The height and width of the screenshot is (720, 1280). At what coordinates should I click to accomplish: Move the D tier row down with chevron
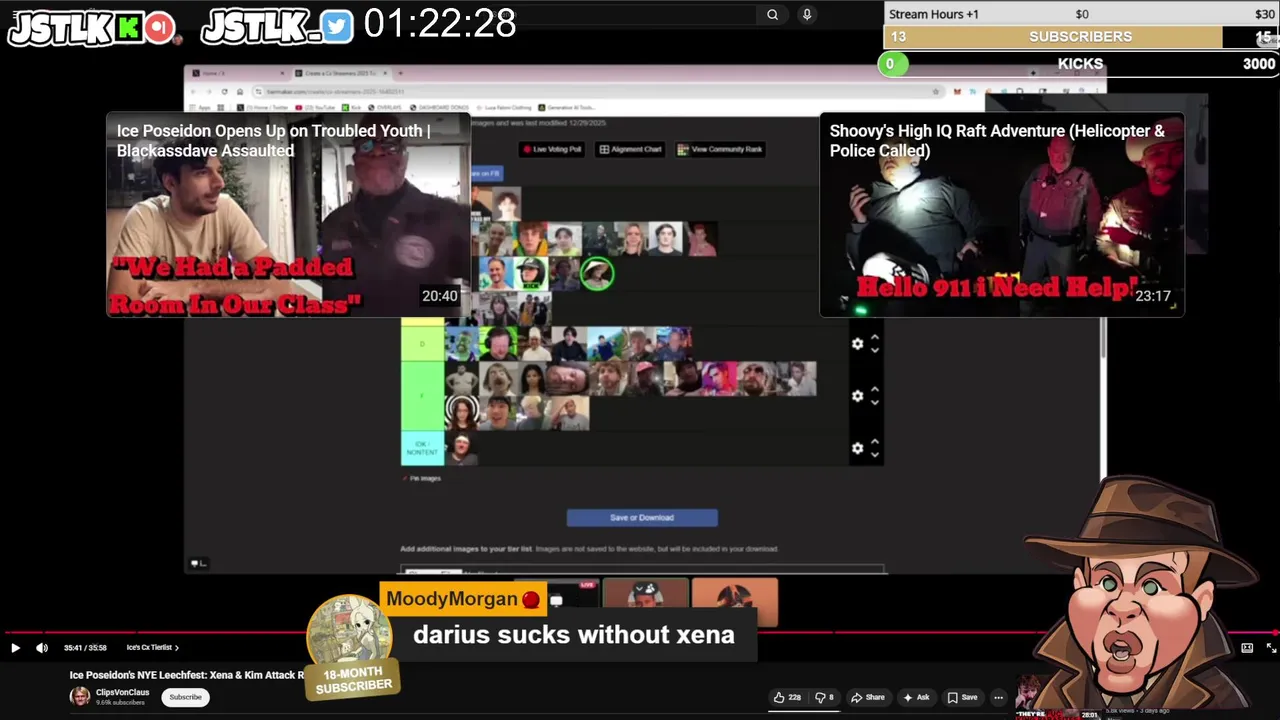coord(875,349)
